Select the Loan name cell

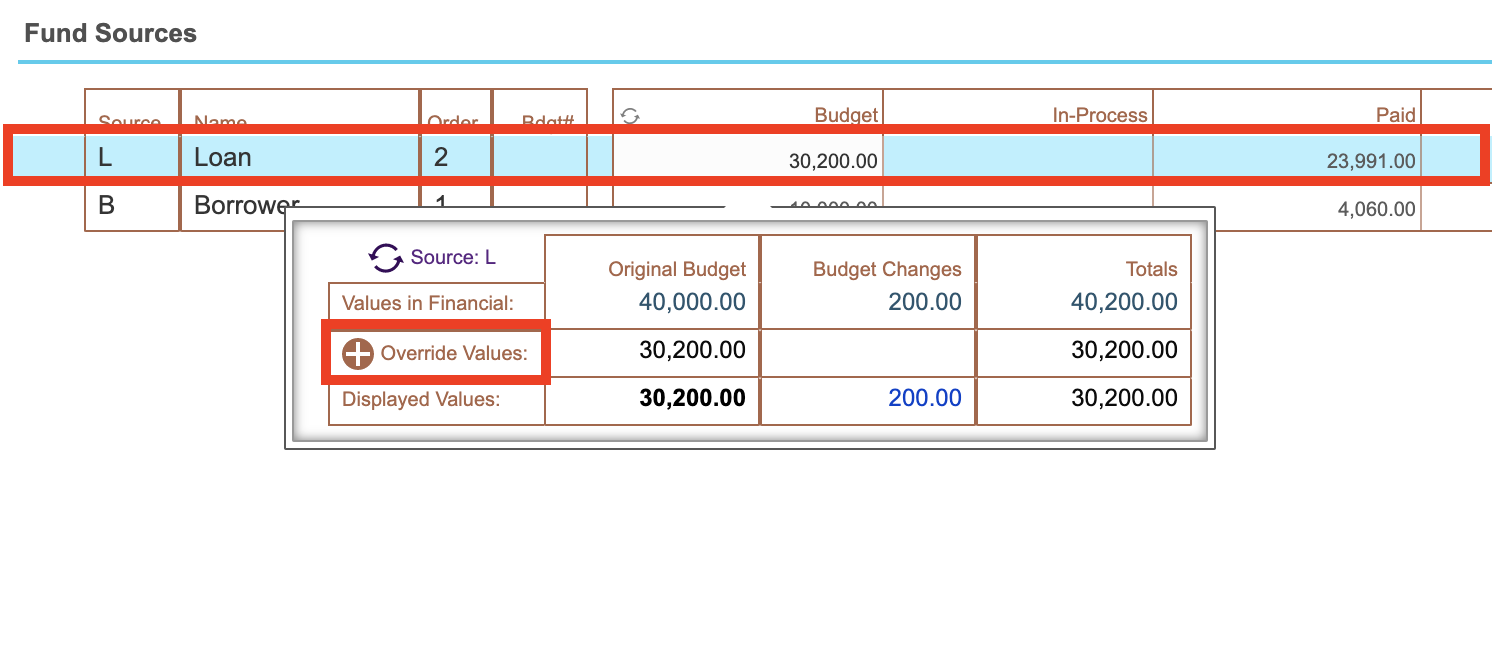299,157
